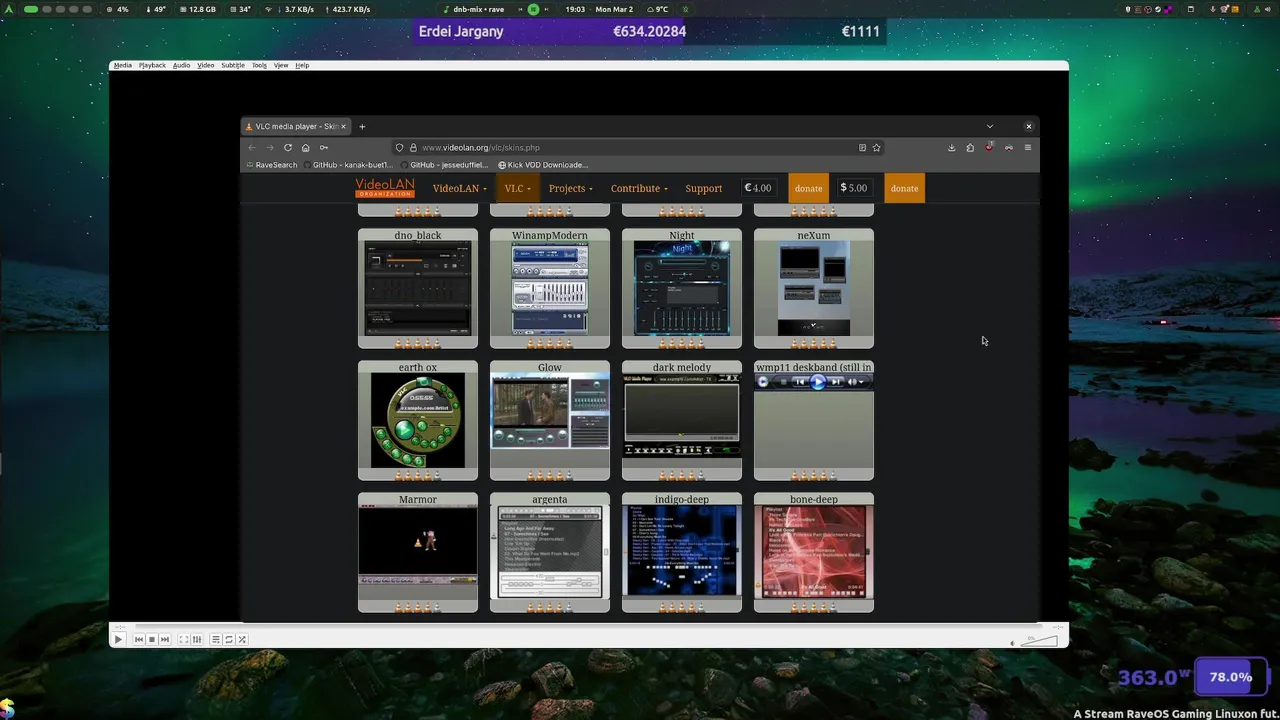This screenshot has height=720, width=1280.
Task: Toggle VLC fullscreen mode
Action: tap(183, 639)
